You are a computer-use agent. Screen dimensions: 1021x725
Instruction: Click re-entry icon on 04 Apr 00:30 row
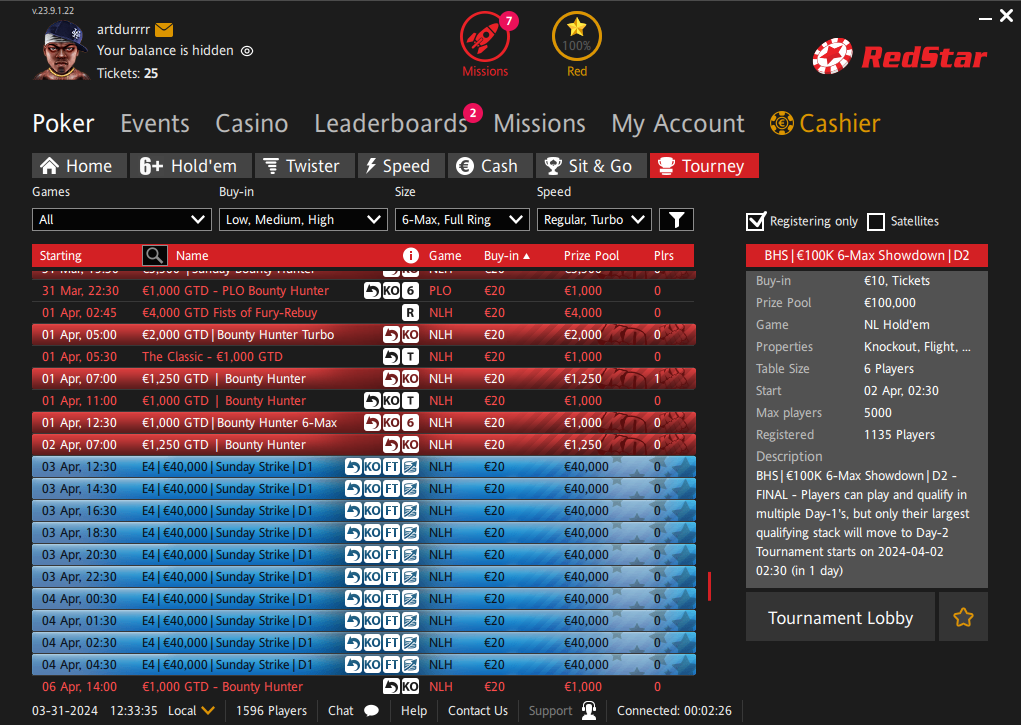pyautogui.click(x=353, y=599)
